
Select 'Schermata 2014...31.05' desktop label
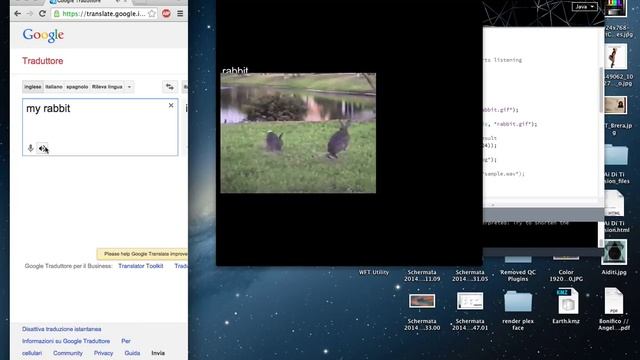click(x=470, y=275)
